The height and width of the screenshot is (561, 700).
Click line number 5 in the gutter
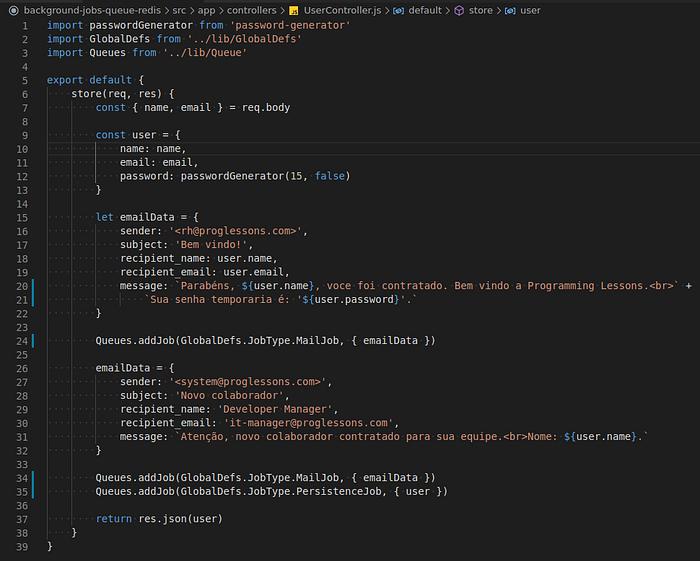[25, 81]
